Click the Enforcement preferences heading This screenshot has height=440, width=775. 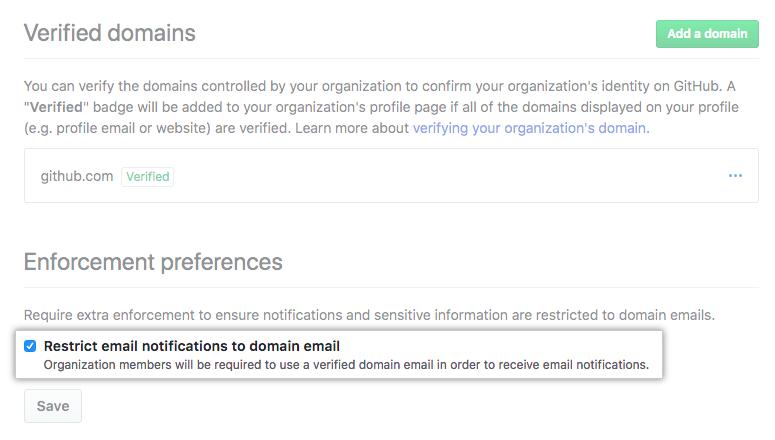[x=153, y=262]
